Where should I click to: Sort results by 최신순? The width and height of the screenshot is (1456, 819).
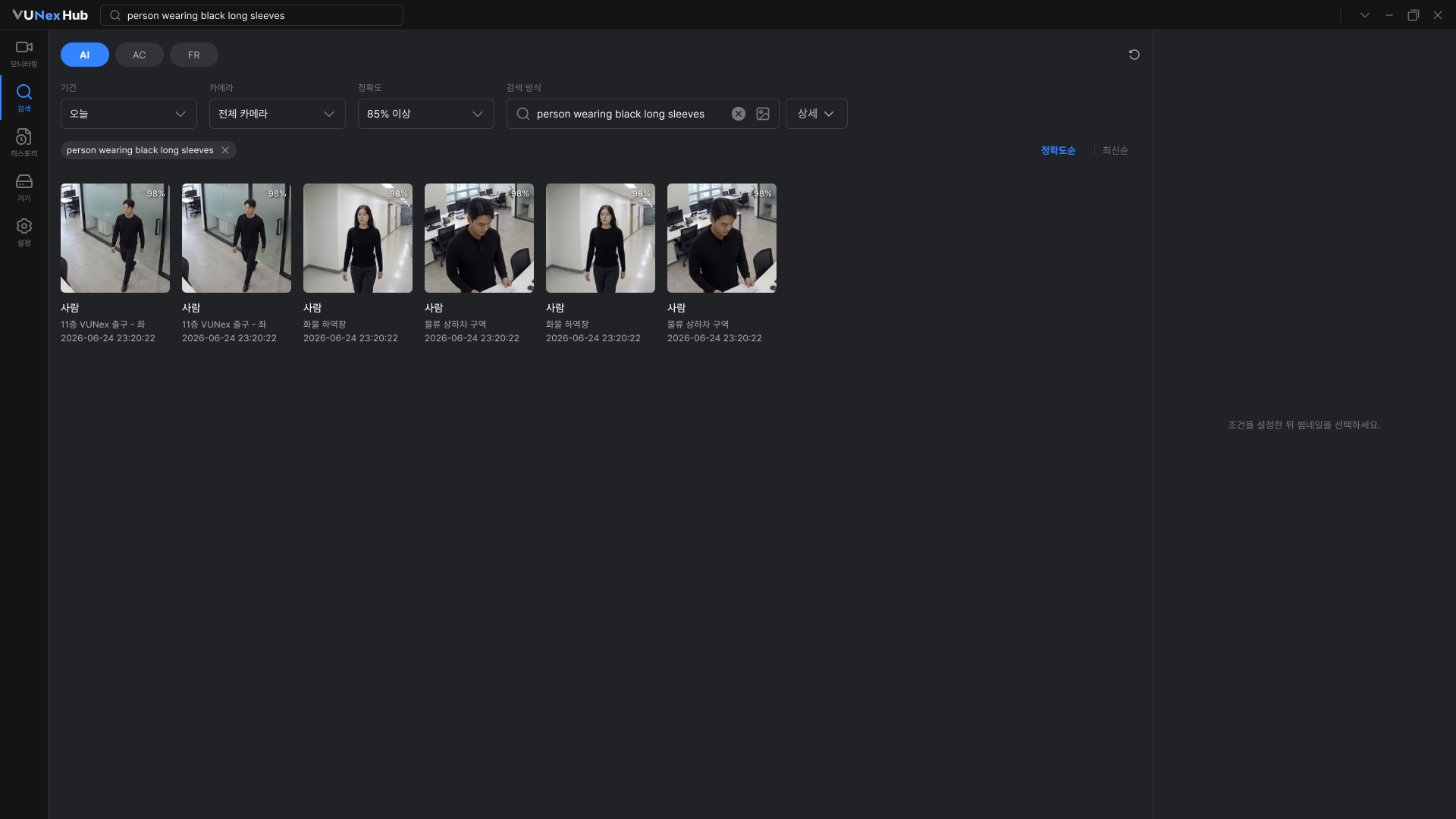pyautogui.click(x=1115, y=150)
